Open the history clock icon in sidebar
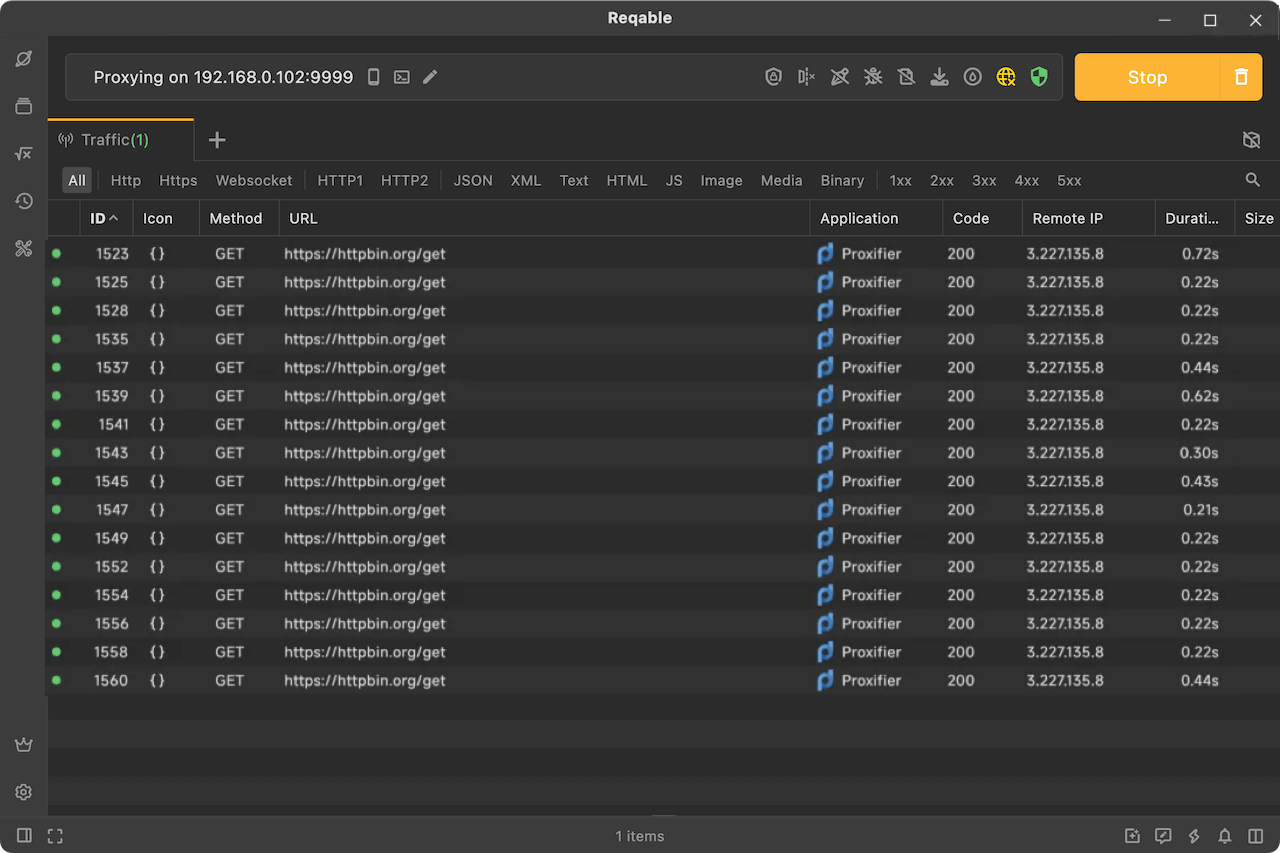This screenshot has height=853, width=1280. [x=24, y=201]
